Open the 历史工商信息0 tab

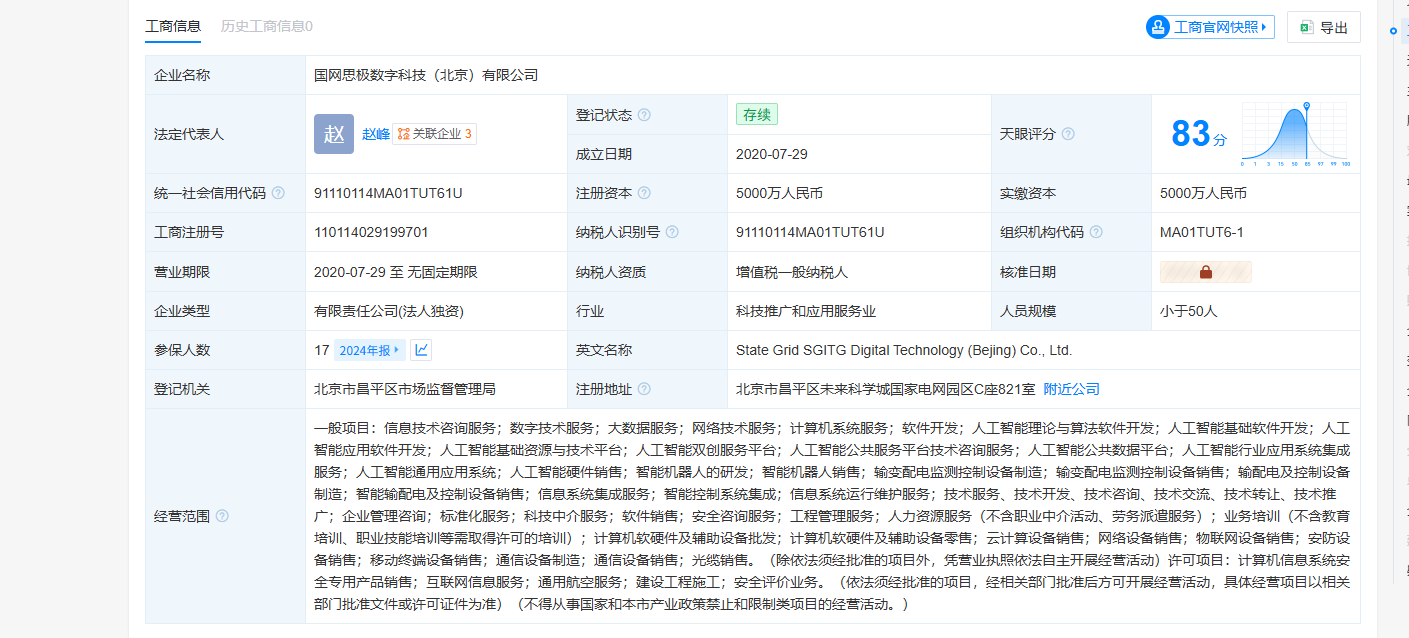point(267,27)
